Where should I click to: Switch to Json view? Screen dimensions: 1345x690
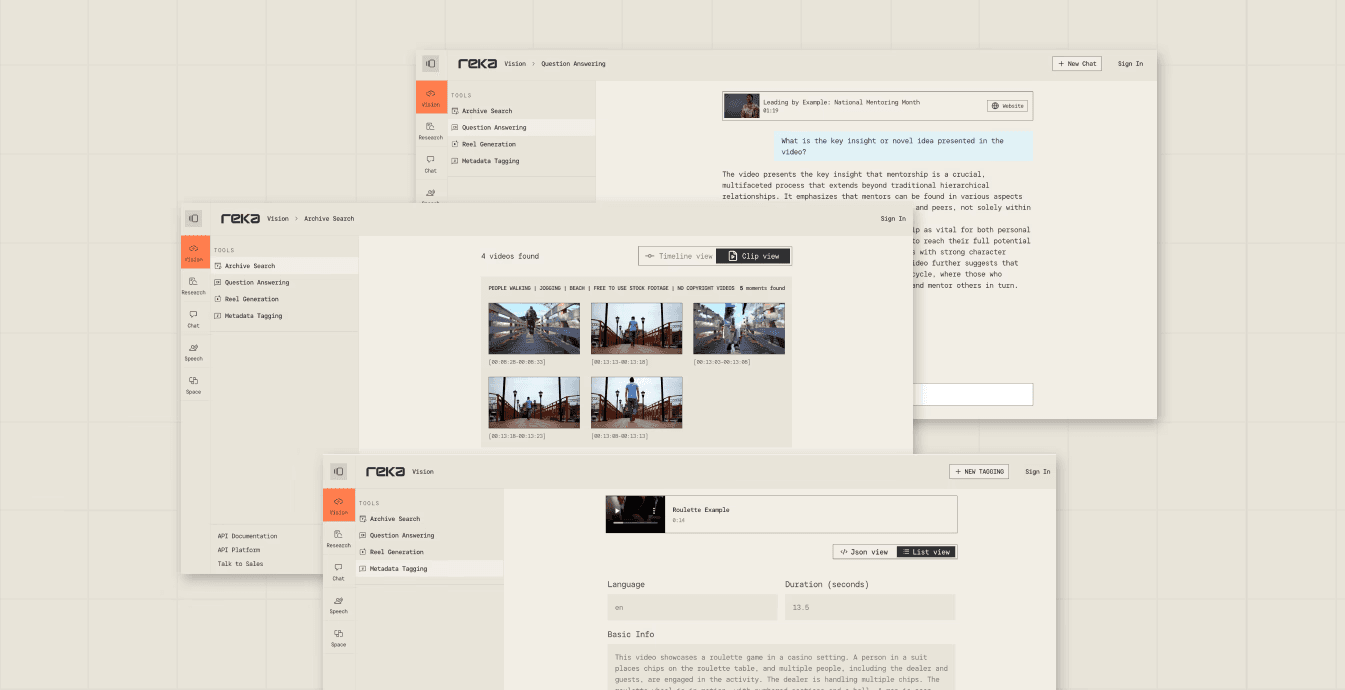(864, 551)
